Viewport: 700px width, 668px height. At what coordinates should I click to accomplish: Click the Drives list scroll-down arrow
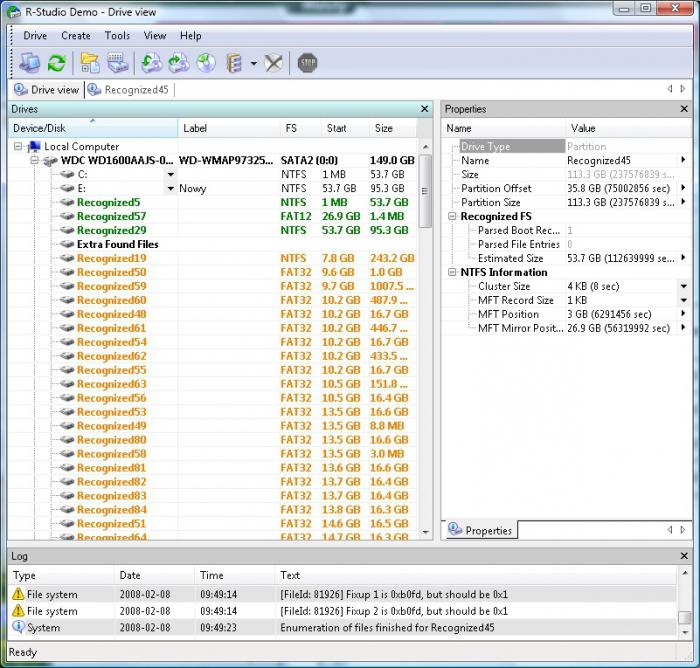425,532
